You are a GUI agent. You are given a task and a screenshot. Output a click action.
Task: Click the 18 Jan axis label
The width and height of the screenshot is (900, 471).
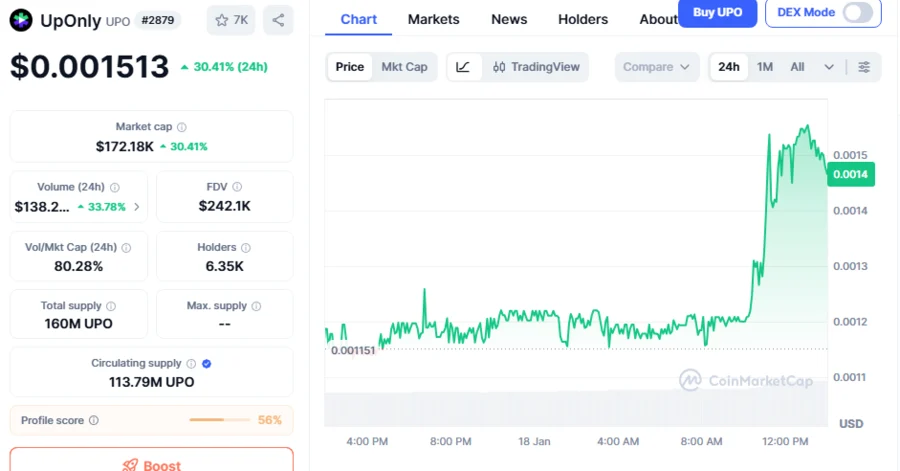tap(534, 441)
